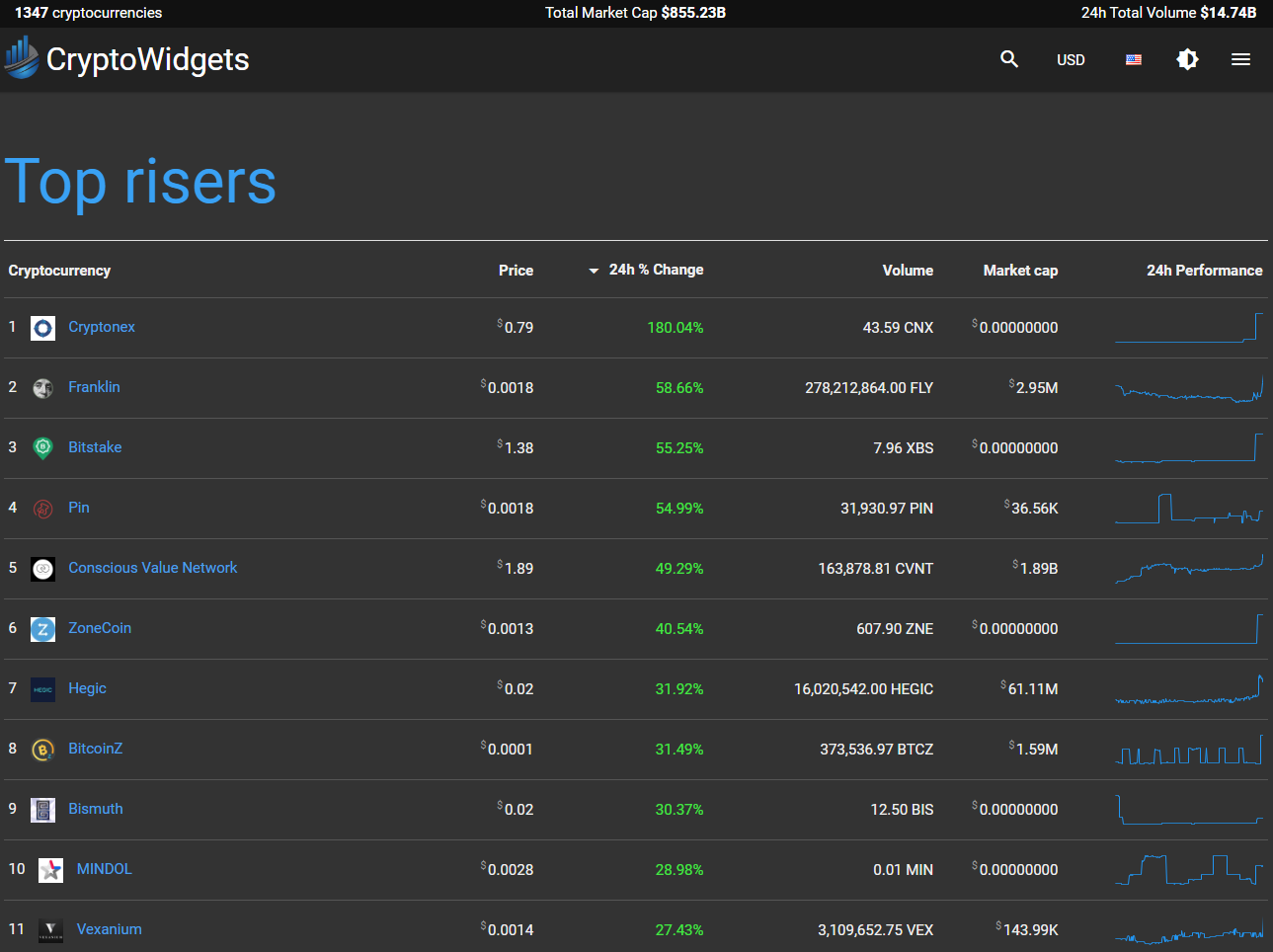This screenshot has width=1273, height=952.
Task: Change language via the flag icon
Action: [1133, 59]
